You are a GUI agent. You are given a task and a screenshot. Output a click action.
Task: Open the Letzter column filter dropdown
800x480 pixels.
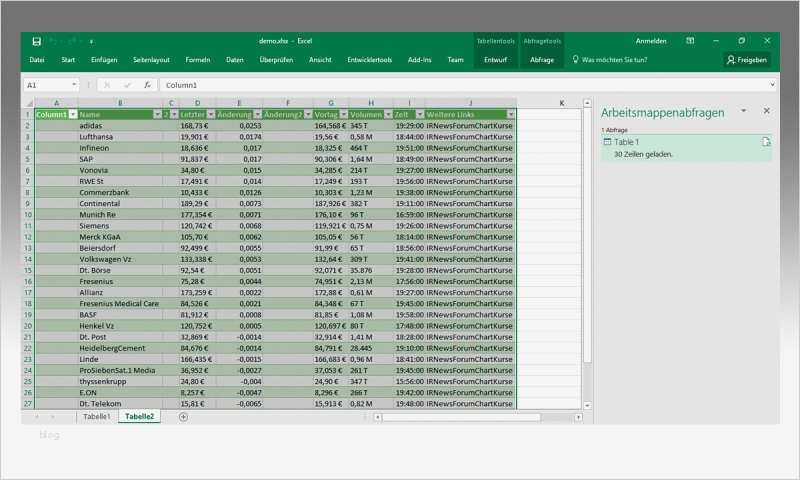[211, 114]
